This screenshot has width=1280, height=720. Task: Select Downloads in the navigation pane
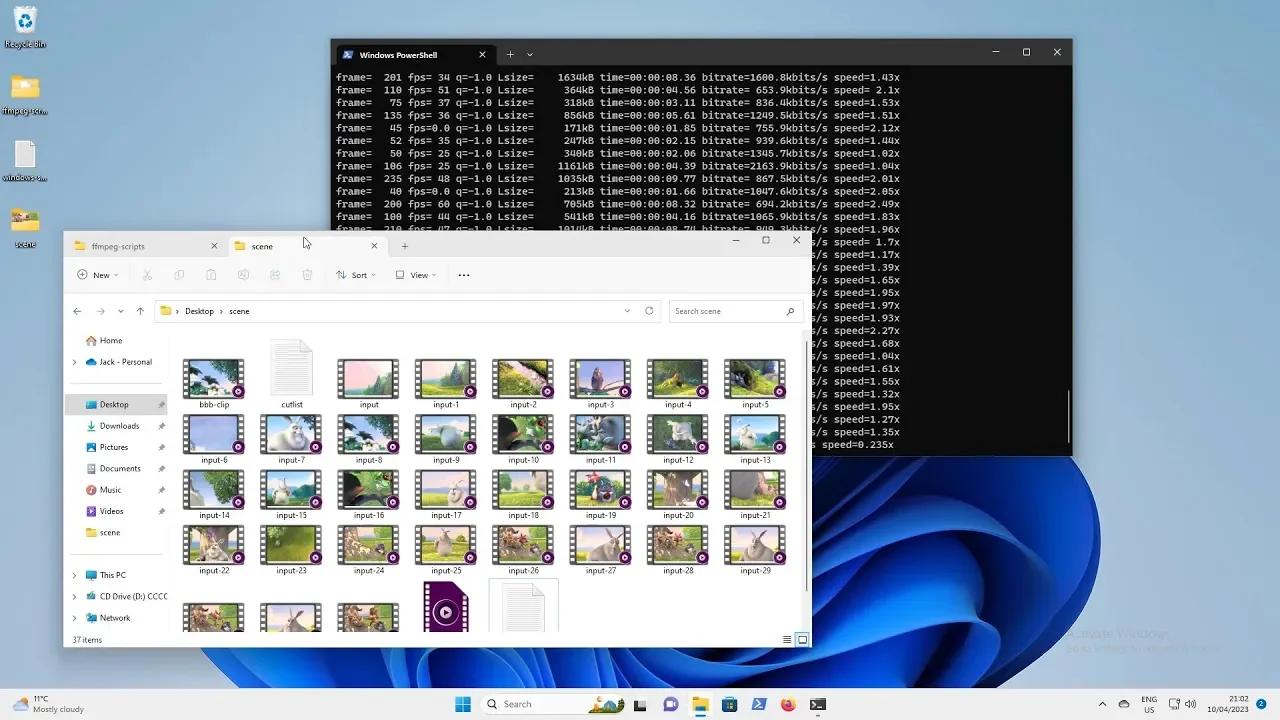pyautogui.click(x=119, y=426)
